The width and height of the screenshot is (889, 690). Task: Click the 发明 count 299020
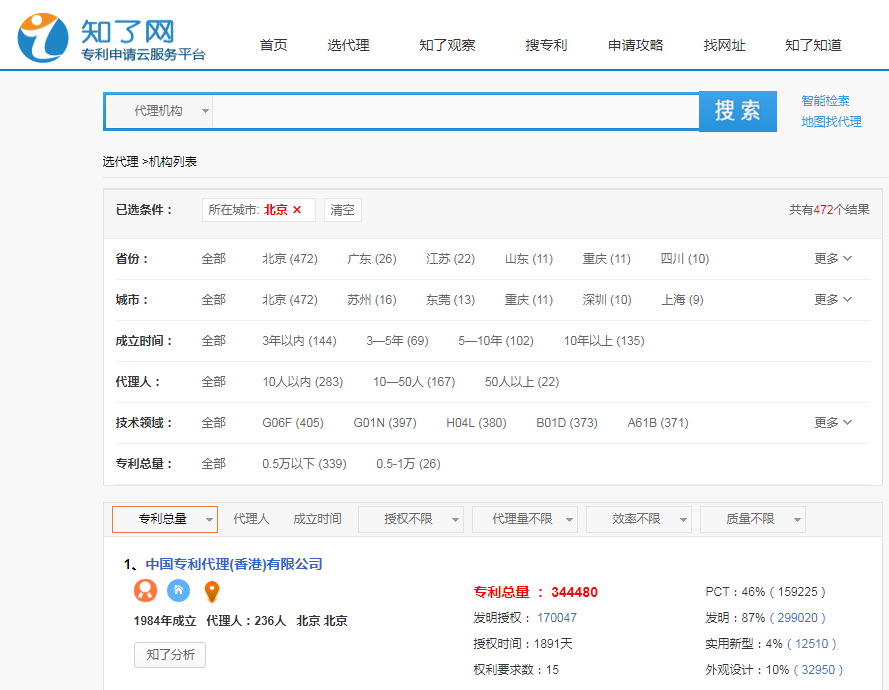pyautogui.click(x=797, y=617)
